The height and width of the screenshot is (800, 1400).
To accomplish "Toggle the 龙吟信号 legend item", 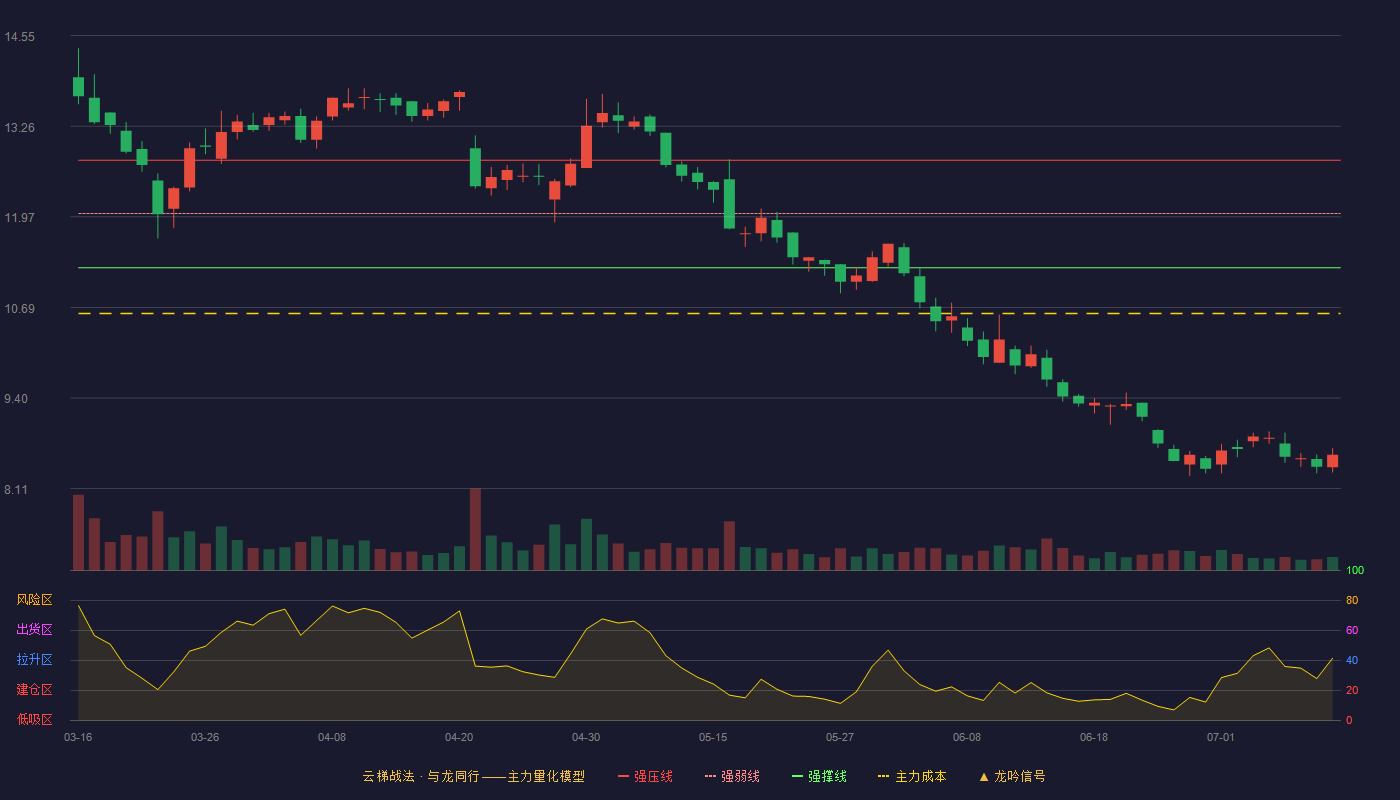I will (1012, 776).
